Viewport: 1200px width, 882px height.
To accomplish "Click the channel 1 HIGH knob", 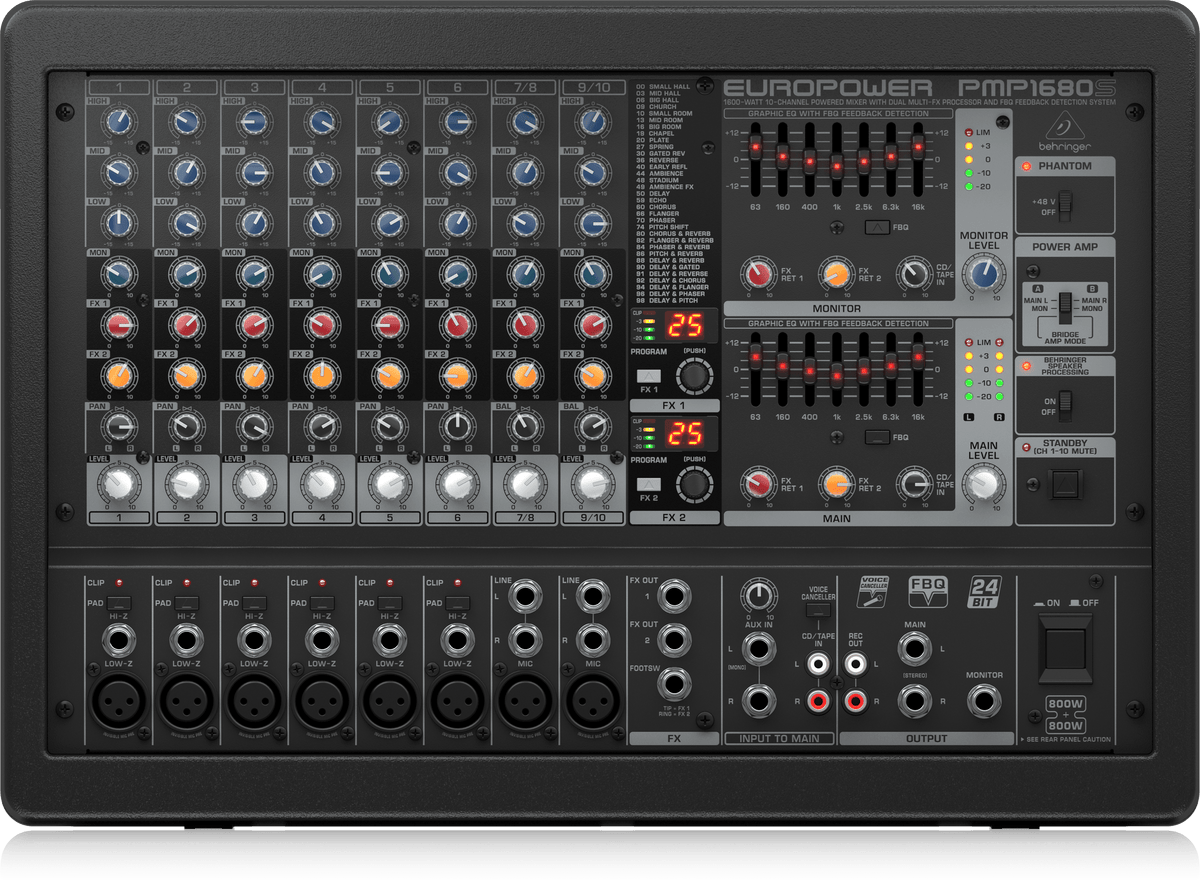I will point(118,122).
